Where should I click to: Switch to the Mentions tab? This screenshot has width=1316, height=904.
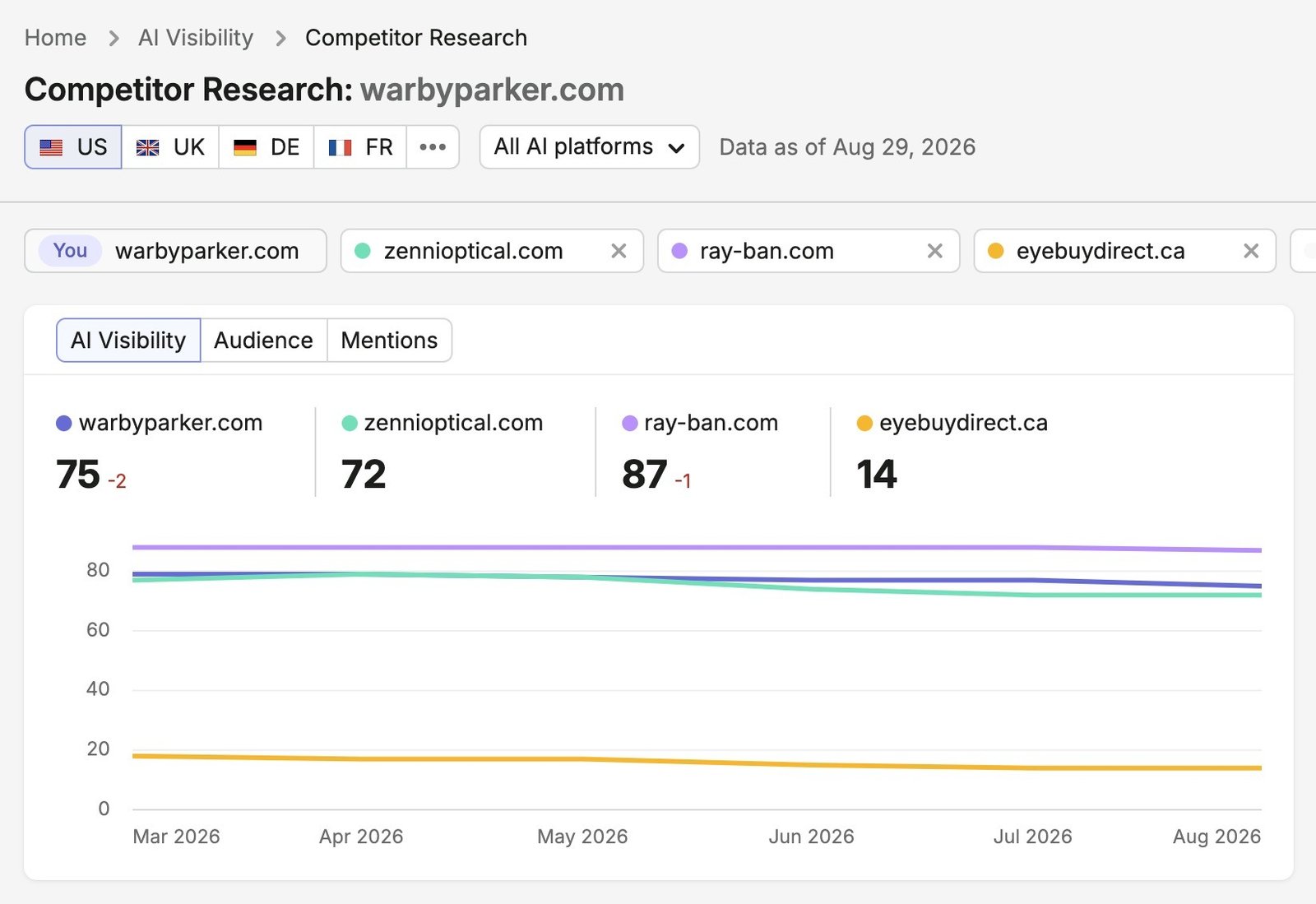pyautogui.click(x=390, y=340)
